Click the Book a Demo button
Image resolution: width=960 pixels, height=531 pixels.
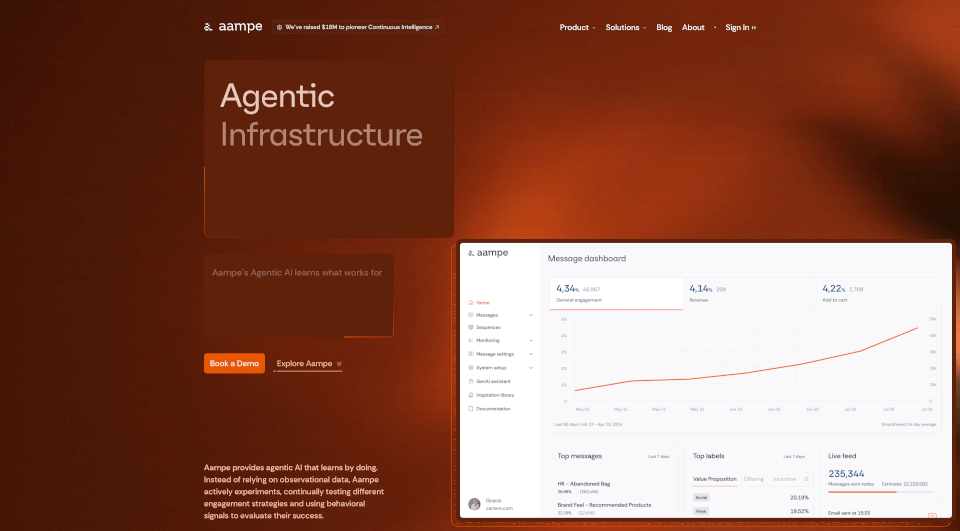click(234, 363)
